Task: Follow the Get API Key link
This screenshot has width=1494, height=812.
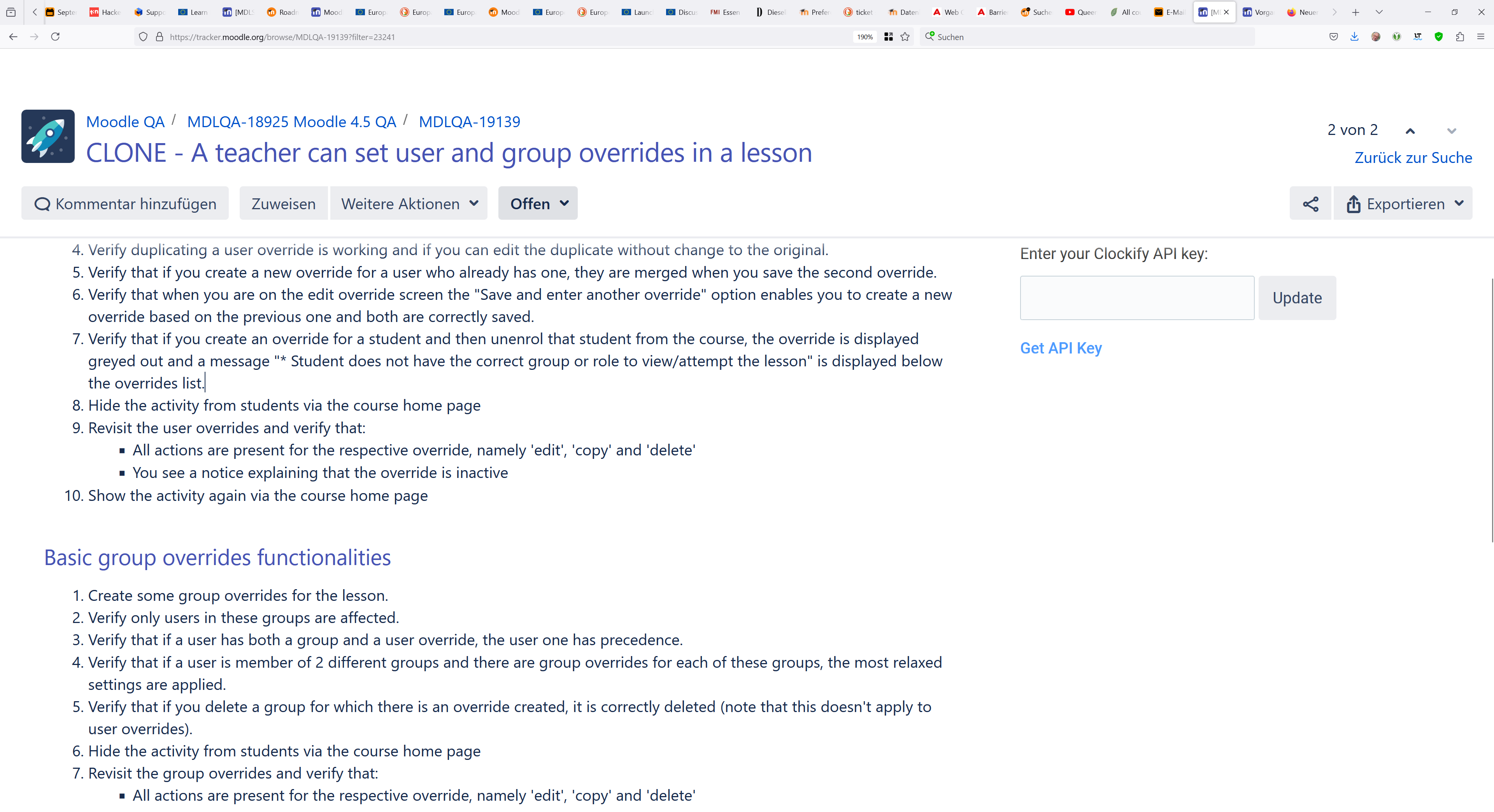Action: click(x=1061, y=348)
